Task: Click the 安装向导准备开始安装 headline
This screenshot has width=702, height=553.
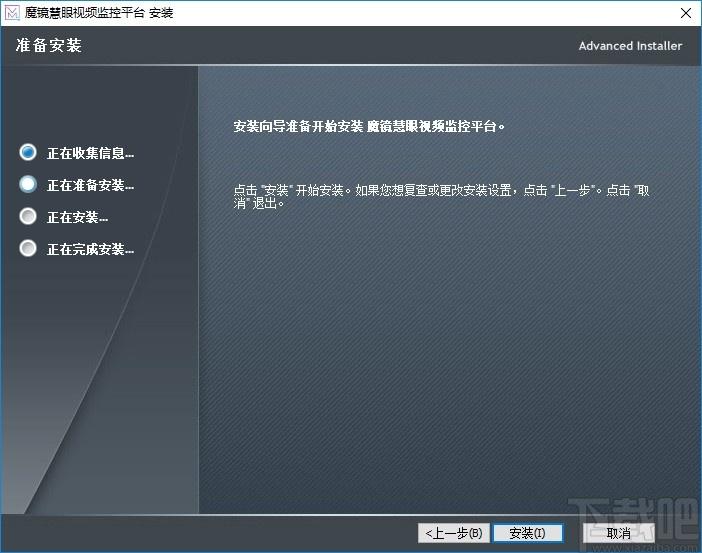Action: point(369,127)
